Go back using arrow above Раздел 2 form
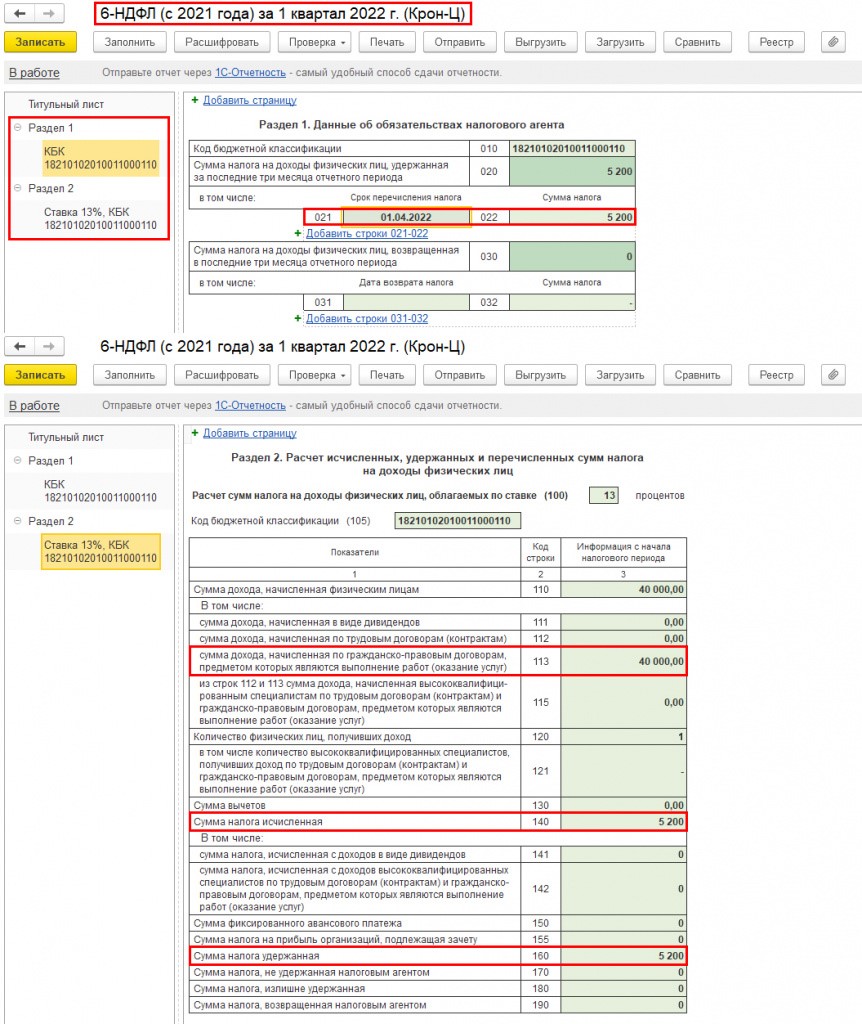 (20, 346)
